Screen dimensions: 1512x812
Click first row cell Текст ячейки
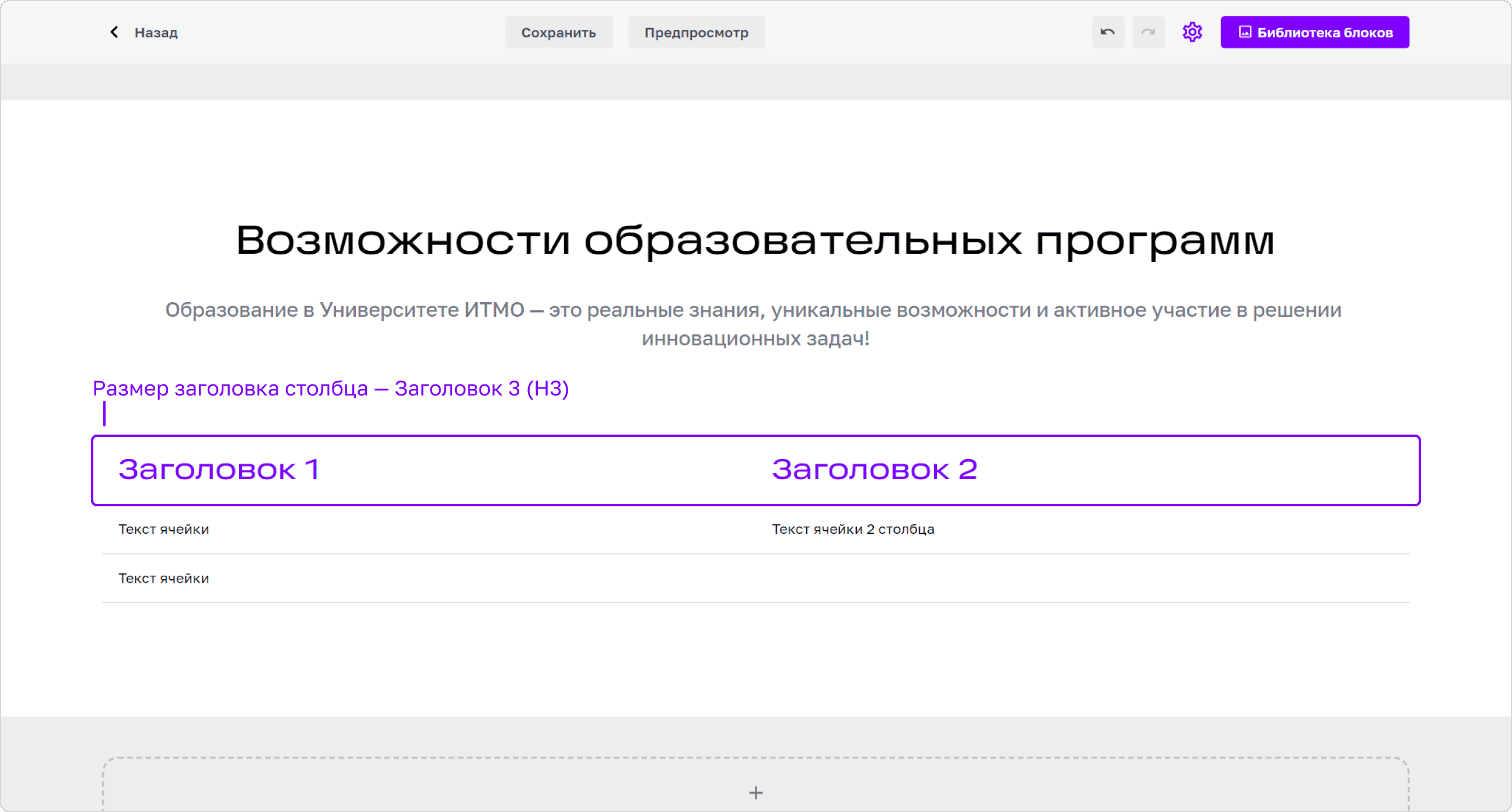point(164,530)
